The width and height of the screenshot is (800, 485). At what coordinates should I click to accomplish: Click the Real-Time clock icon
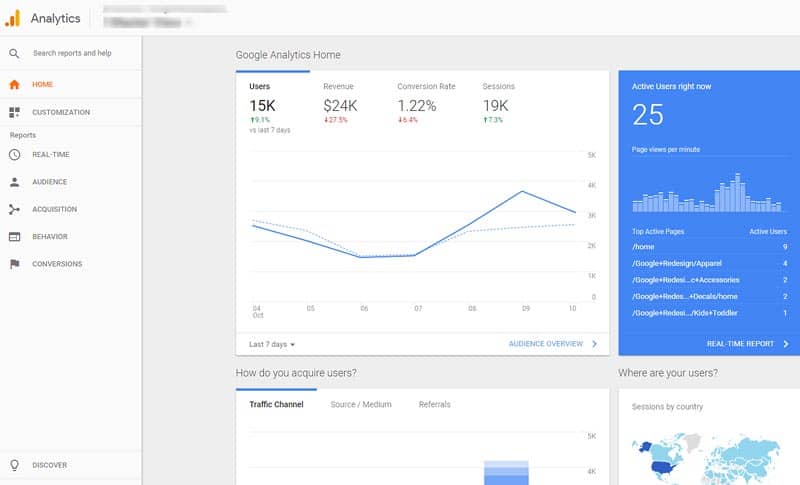click(x=14, y=155)
